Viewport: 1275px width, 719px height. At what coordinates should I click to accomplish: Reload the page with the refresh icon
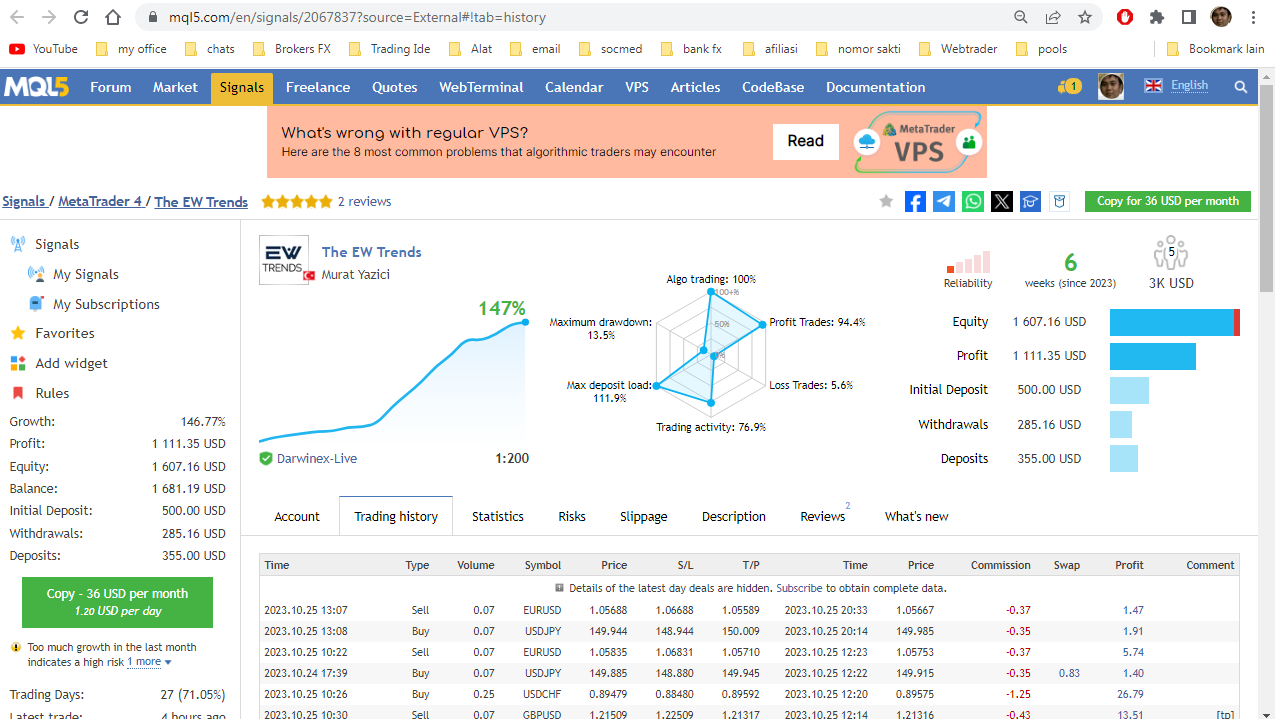click(81, 17)
